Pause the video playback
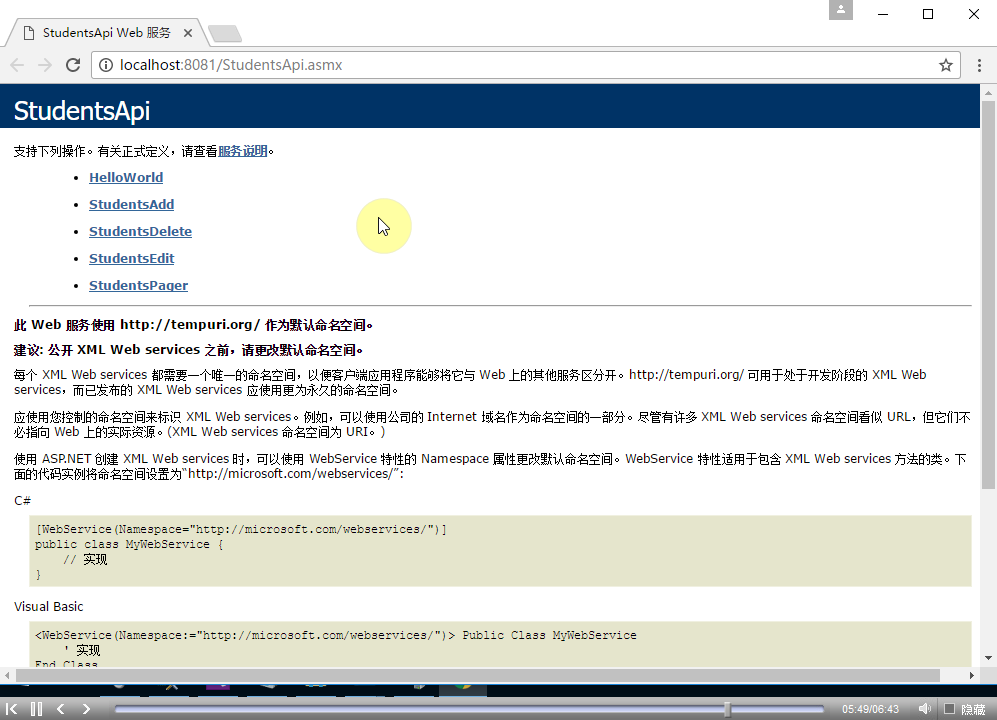 coord(34,708)
